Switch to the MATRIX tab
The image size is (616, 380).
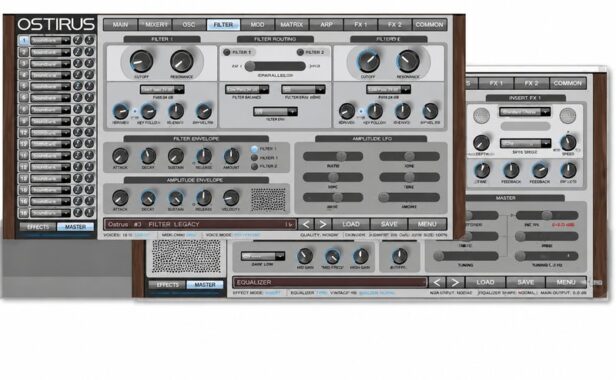click(x=292, y=24)
